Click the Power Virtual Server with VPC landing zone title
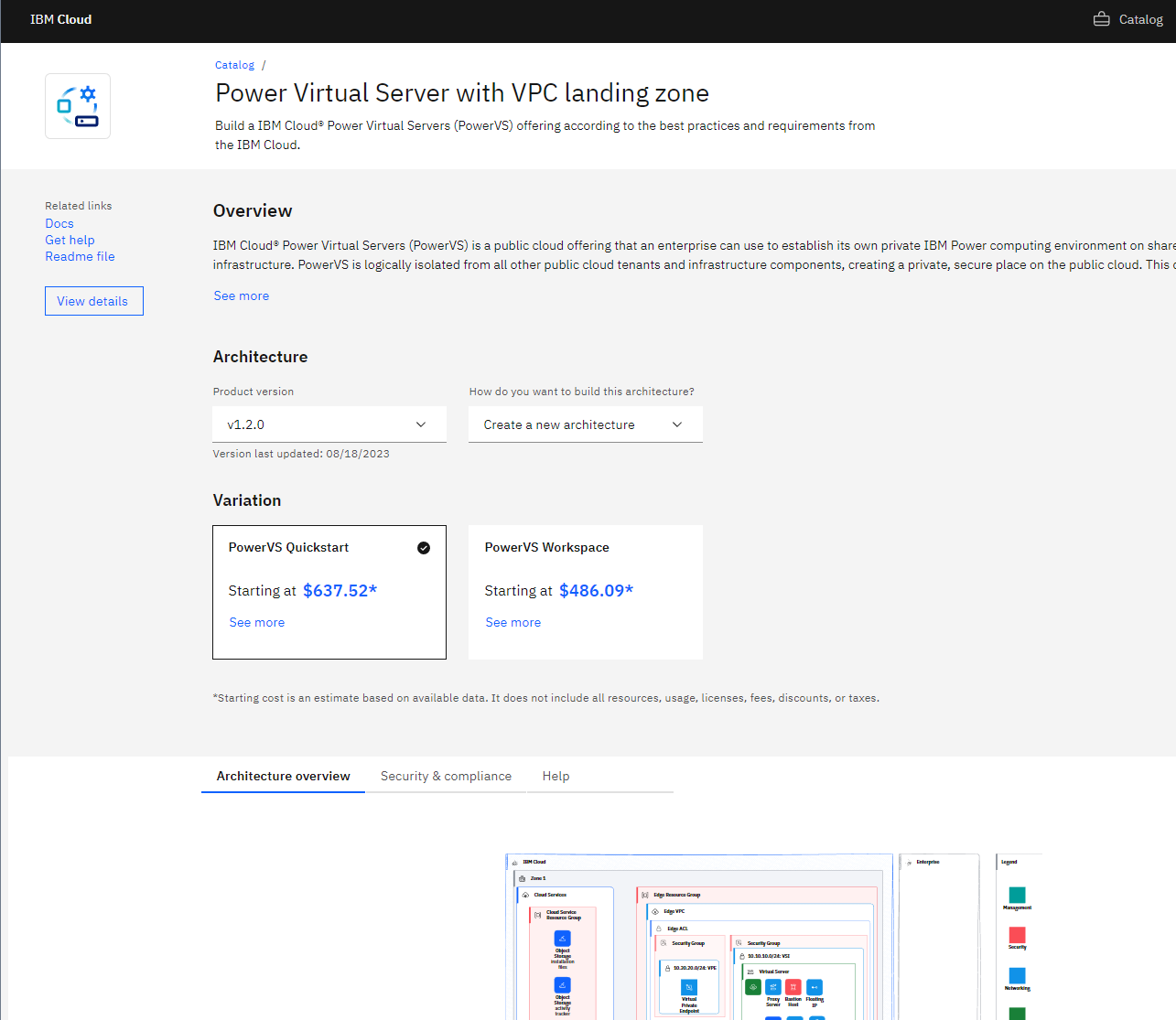Screen dimensions: 1176x1020 462,92
